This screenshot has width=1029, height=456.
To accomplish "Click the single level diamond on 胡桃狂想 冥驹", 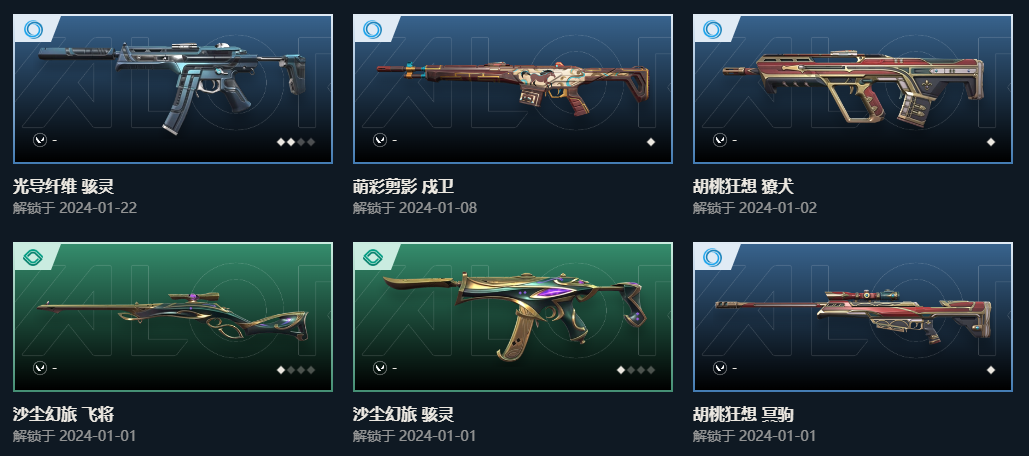I will (991, 370).
